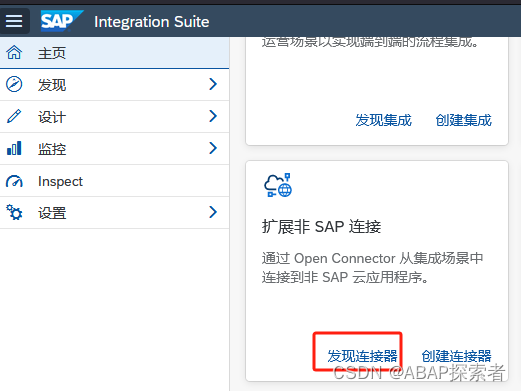Click the compass icon beside 发现
Viewport: 521px width, 391px height.
point(14,84)
